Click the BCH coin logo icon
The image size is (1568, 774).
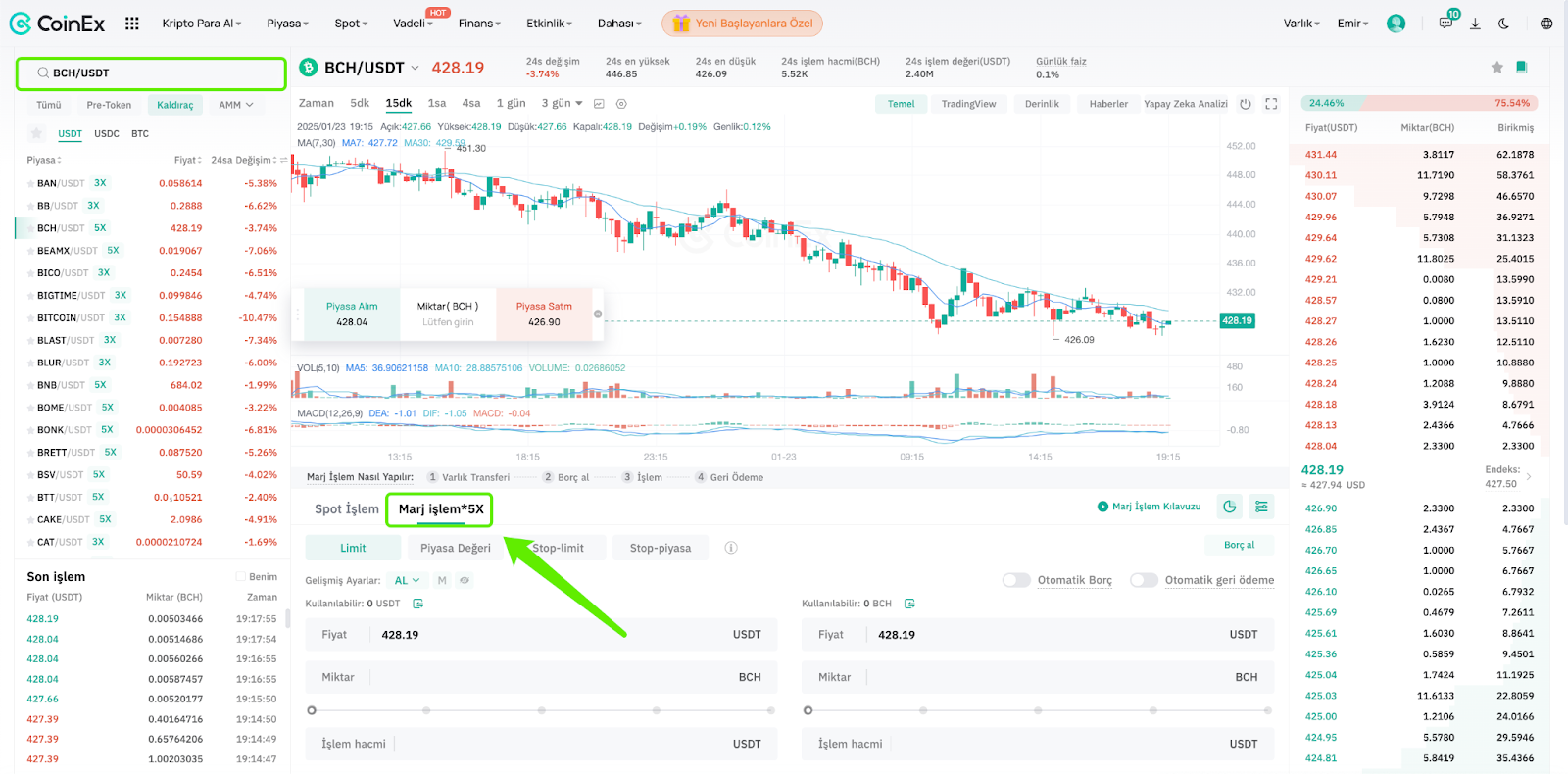point(309,68)
